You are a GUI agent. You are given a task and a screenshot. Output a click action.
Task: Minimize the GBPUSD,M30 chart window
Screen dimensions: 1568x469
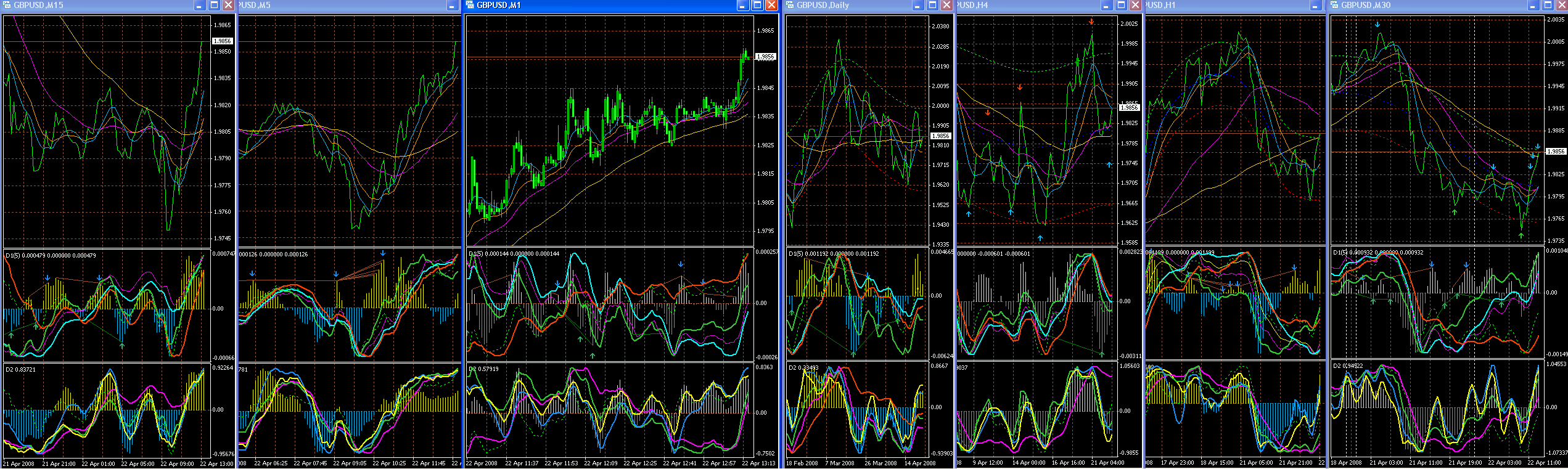[x=1533, y=5]
